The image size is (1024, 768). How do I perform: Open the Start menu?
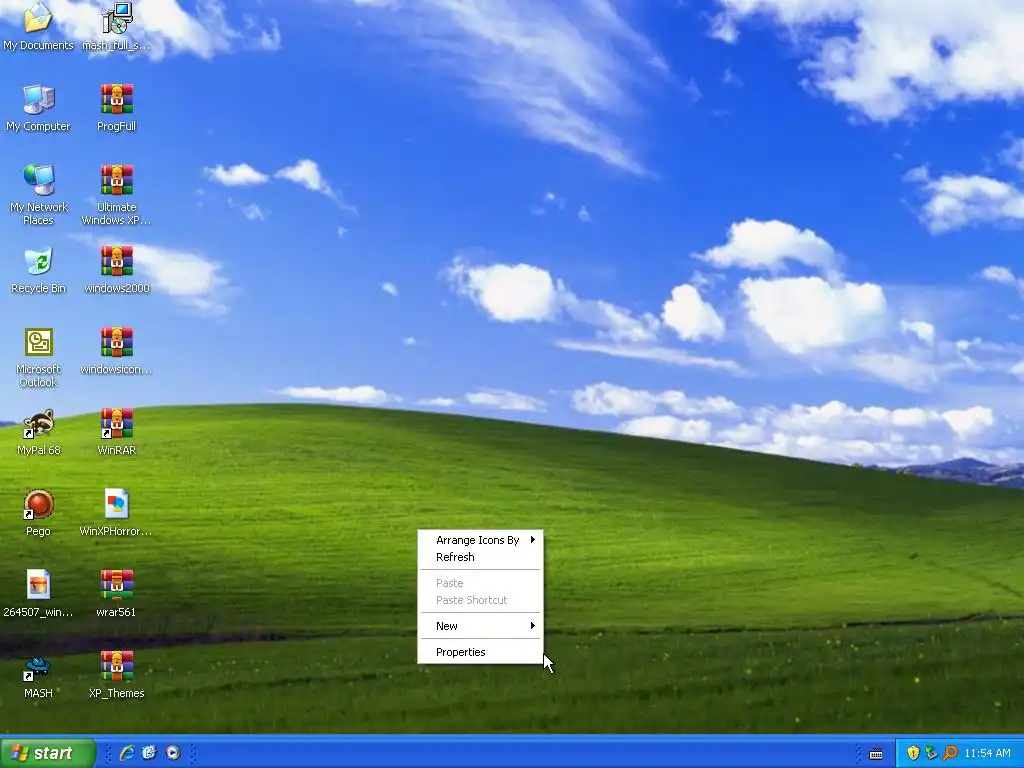coord(47,753)
